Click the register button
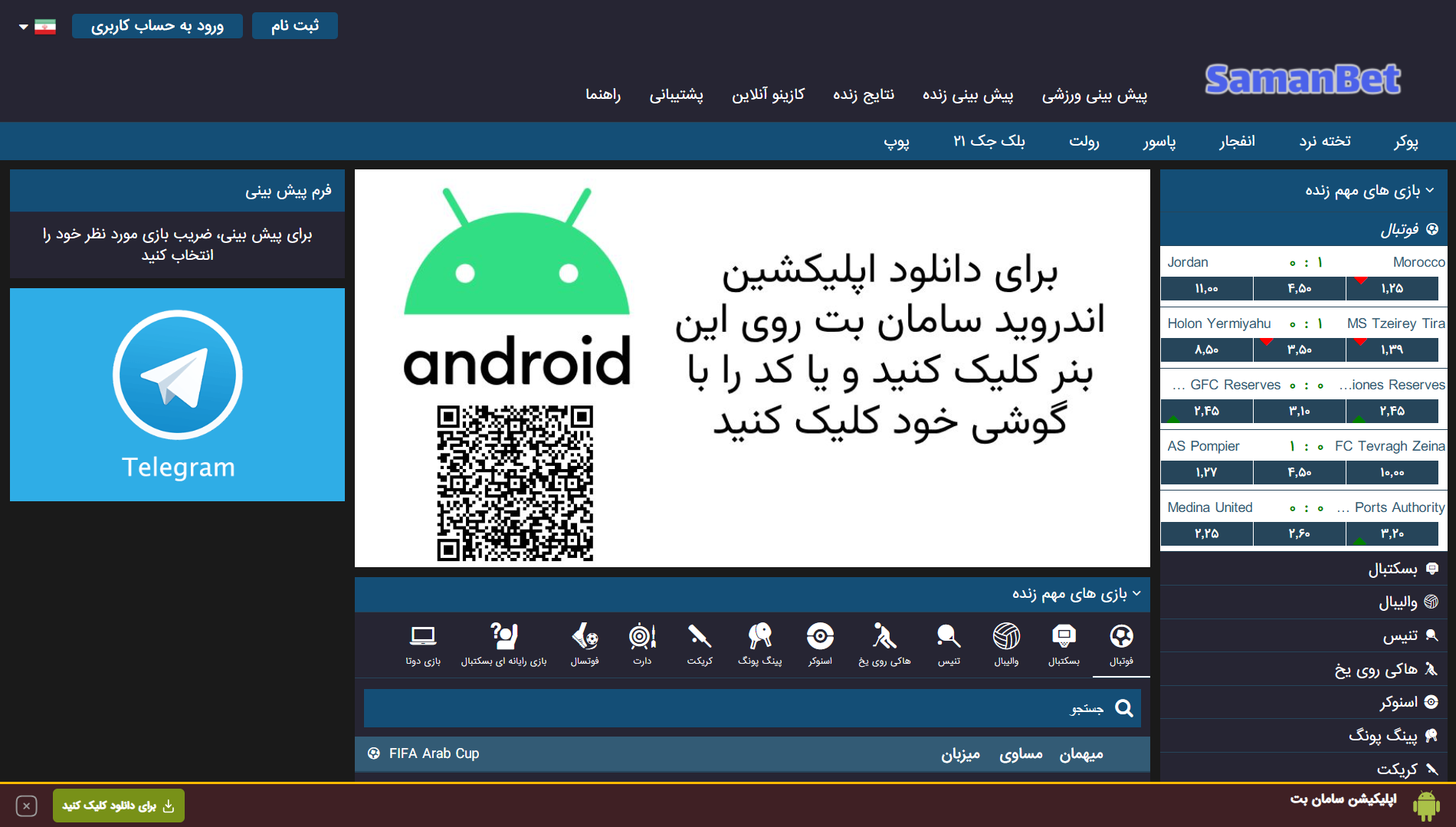This screenshot has height=827, width=1456. [x=295, y=26]
